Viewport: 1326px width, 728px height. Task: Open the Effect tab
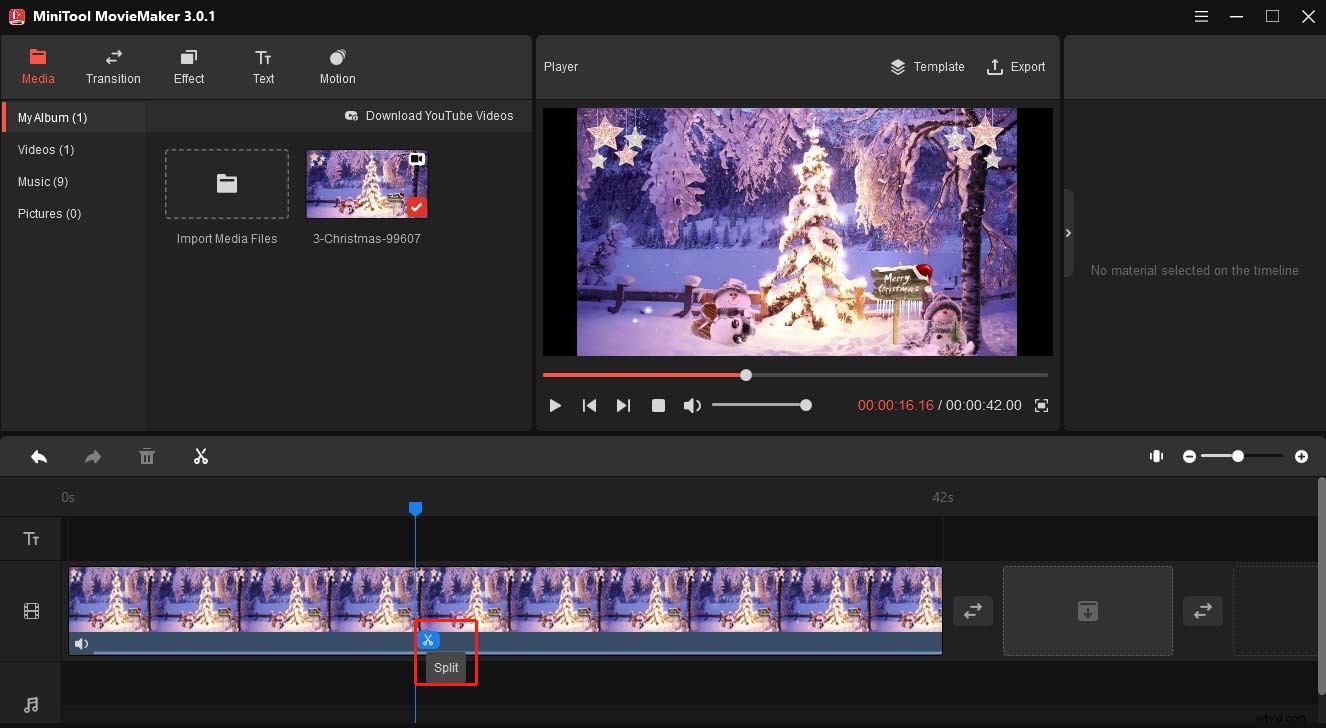(x=188, y=66)
